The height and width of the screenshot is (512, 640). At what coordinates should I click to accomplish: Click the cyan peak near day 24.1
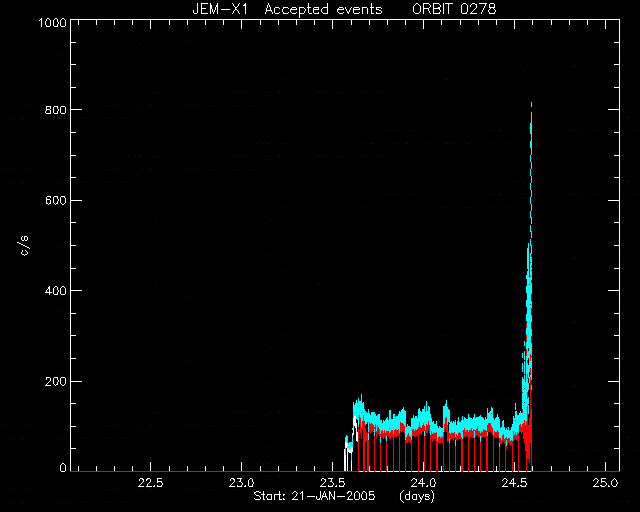pos(446,405)
